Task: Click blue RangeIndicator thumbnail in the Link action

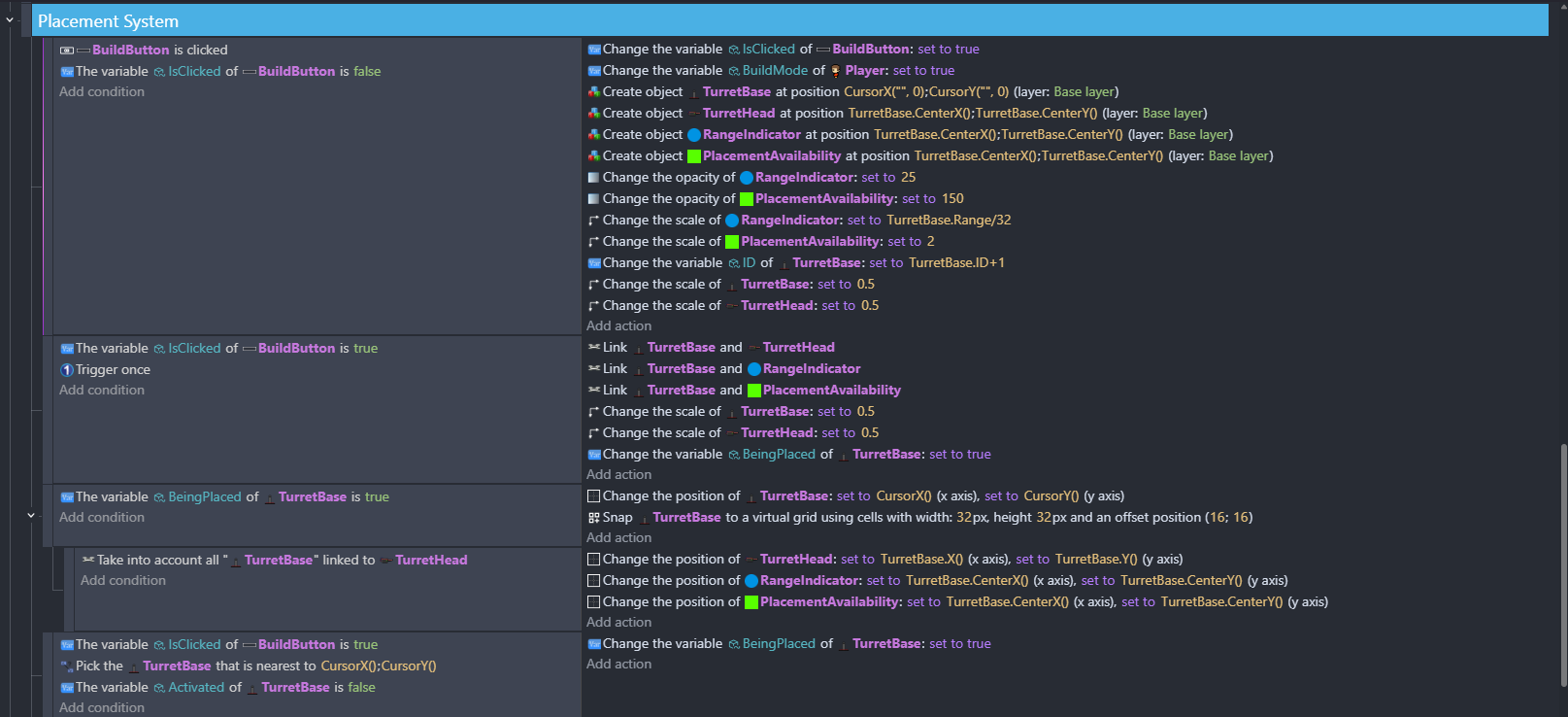Action: [x=753, y=369]
